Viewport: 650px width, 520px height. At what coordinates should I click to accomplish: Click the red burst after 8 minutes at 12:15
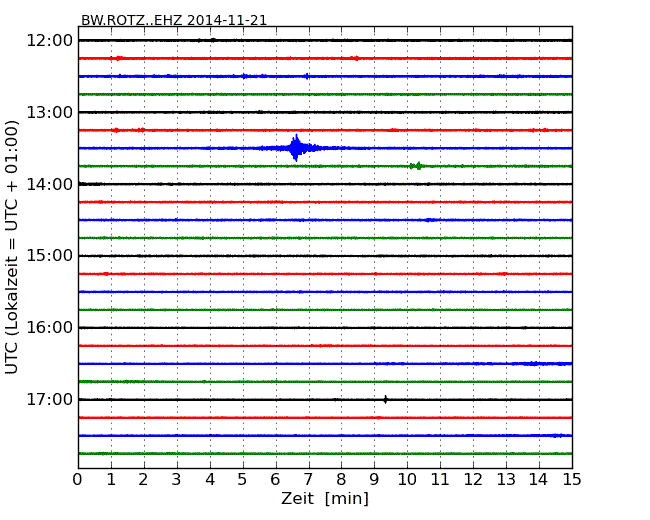(x=356, y=58)
